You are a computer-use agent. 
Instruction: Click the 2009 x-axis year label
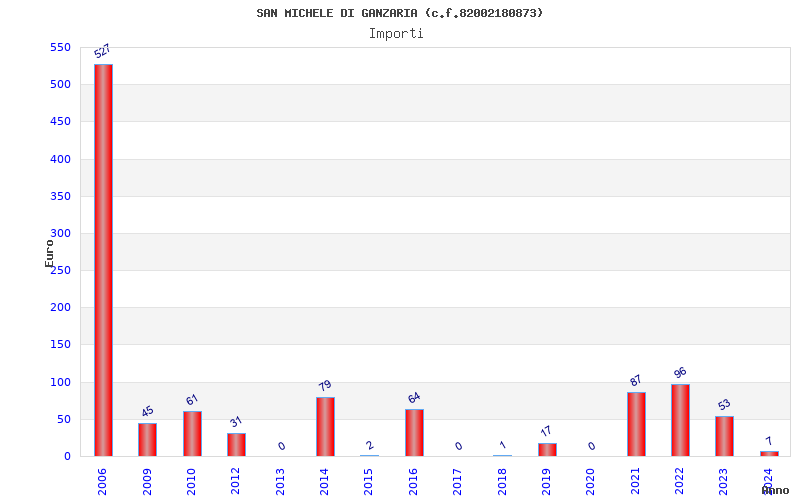pos(147,482)
